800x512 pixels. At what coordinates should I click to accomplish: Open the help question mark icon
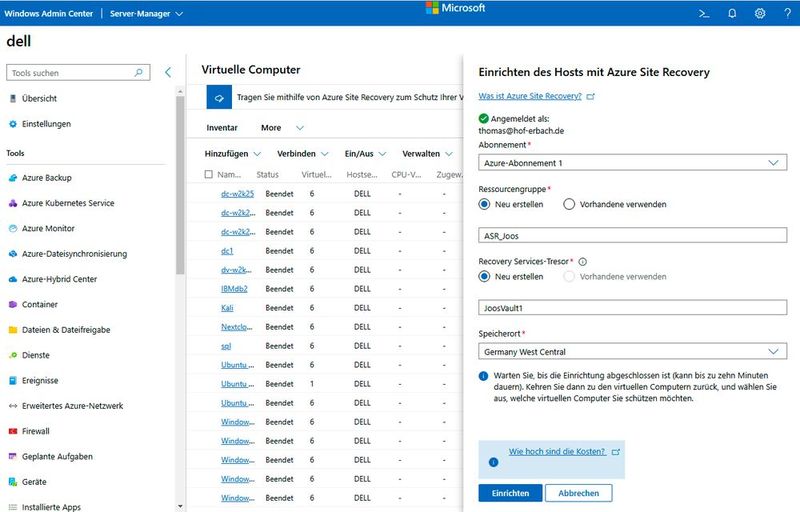788,14
